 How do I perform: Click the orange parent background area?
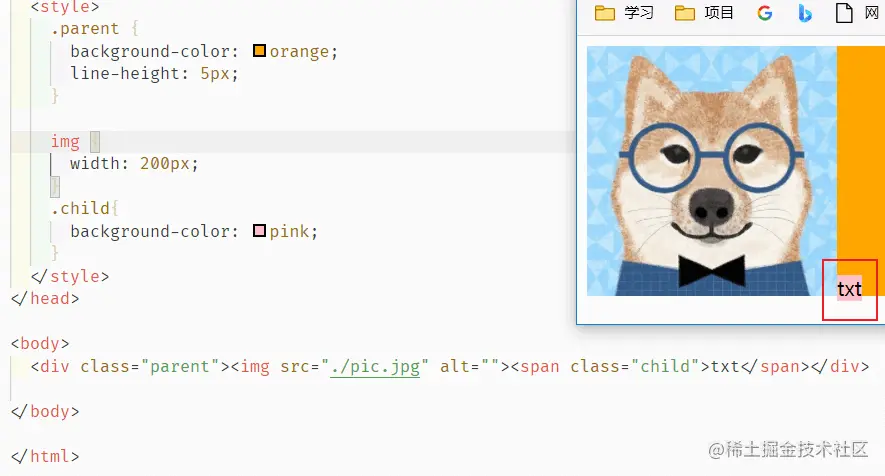click(861, 152)
